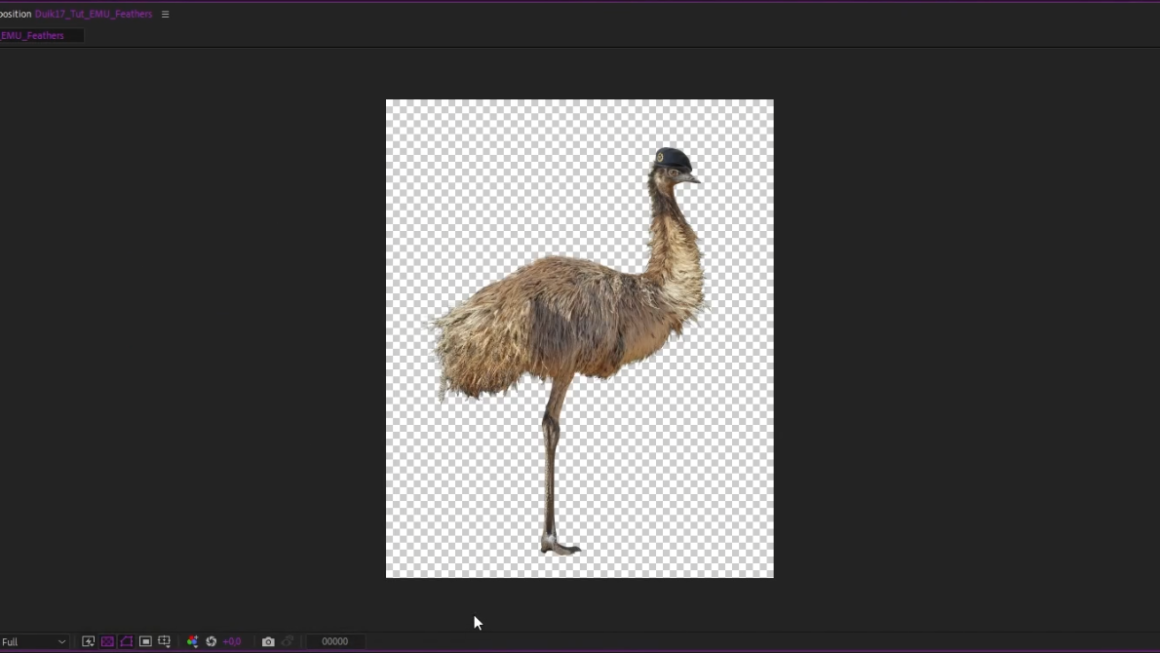Toggle mask and shape path visibility
This screenshot has height=653, width=1160.
[126, 641]
